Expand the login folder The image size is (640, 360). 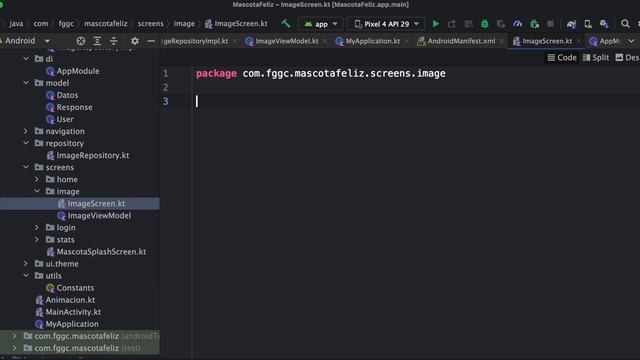click(37, 227)
